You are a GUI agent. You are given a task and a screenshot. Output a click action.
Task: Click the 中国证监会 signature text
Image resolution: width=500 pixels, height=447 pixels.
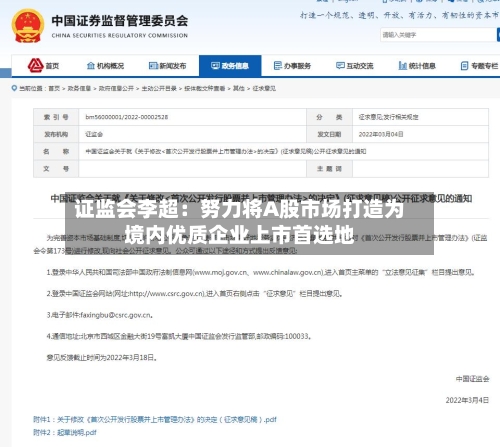pos(473,379)
